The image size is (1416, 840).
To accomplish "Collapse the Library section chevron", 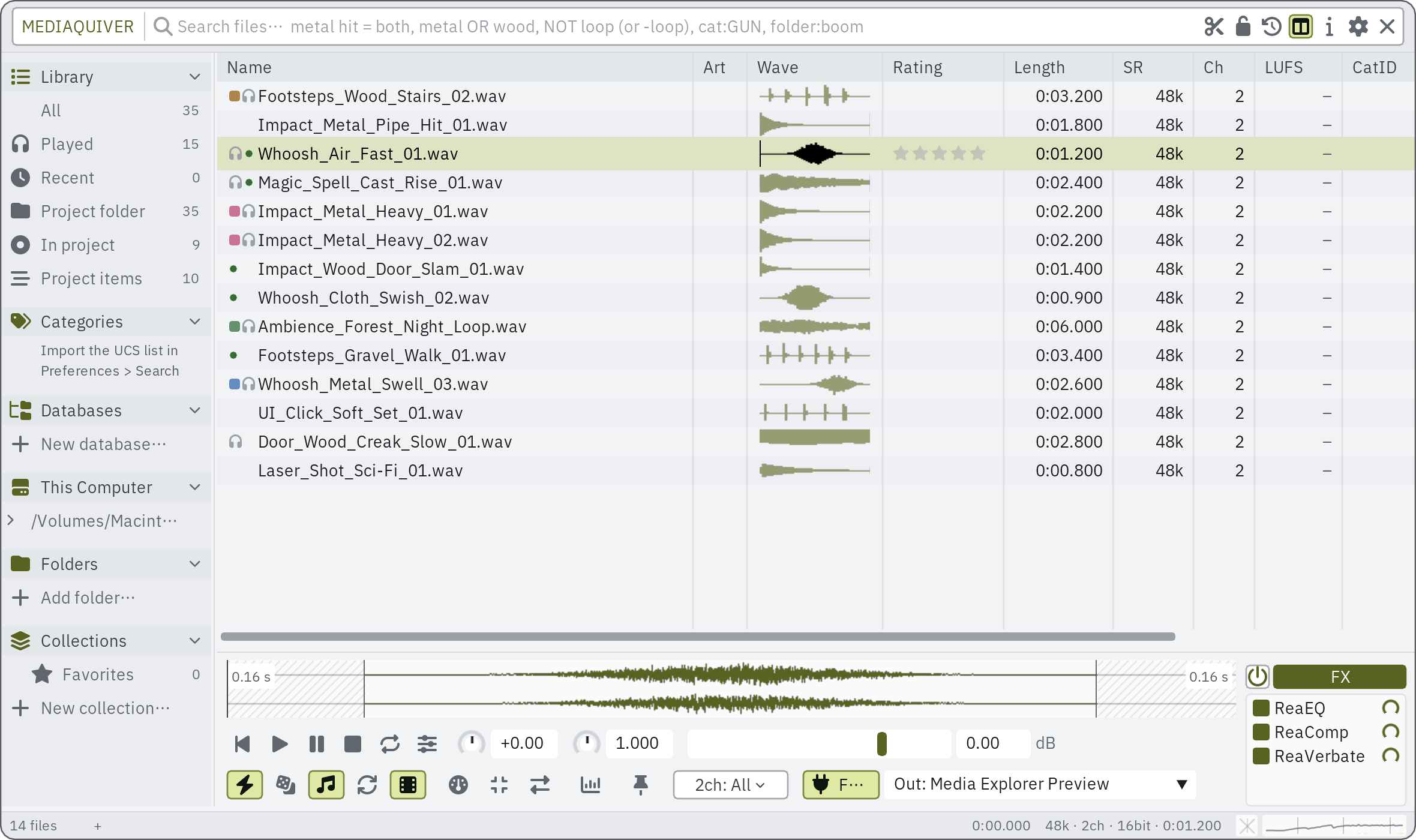I will point(194,77).
